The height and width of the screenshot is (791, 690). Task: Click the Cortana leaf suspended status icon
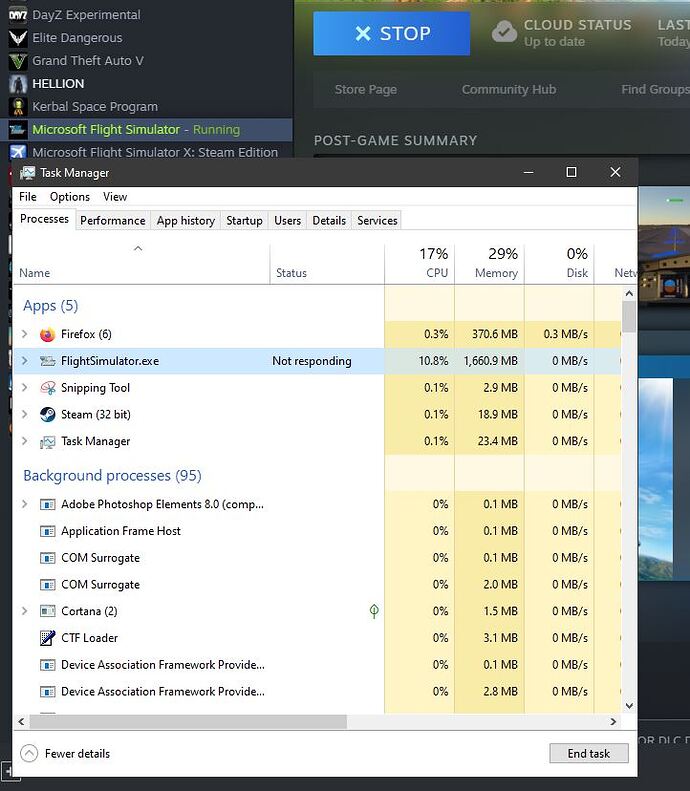[x=374, y=611]
